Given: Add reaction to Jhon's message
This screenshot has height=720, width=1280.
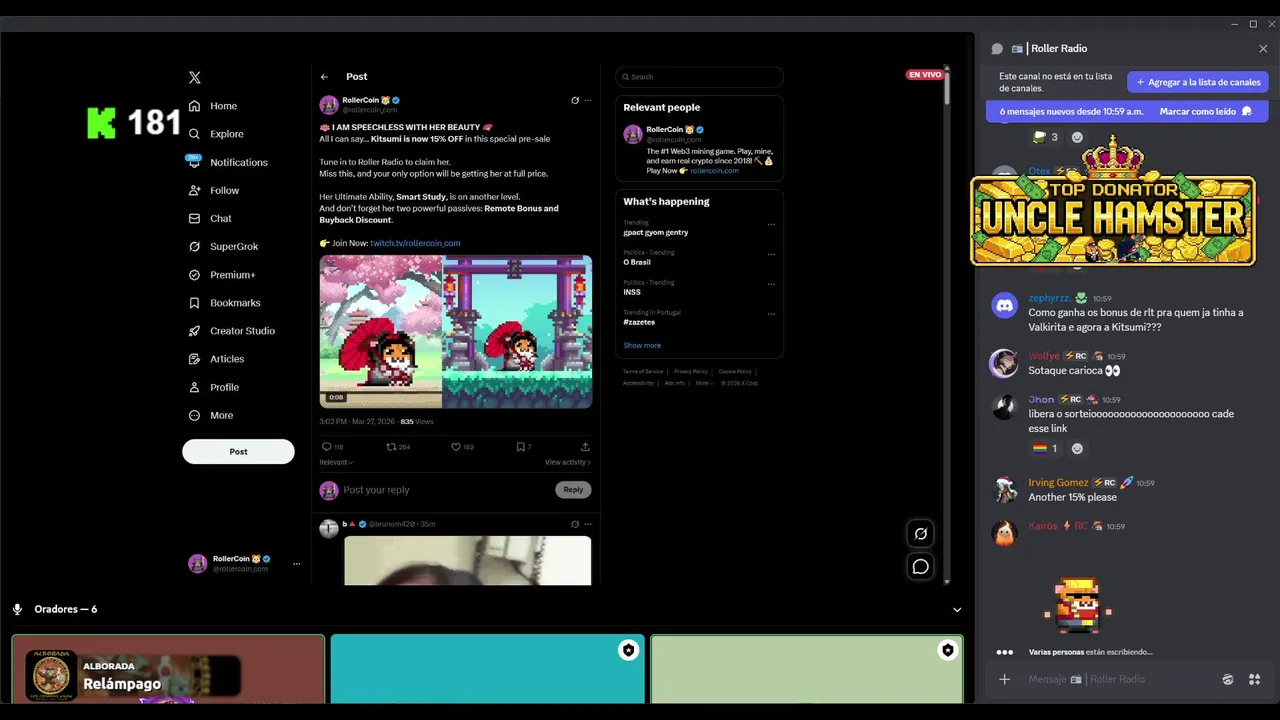Looking at the screenshot, I should pyautogui.click(x=1077, y=448).
